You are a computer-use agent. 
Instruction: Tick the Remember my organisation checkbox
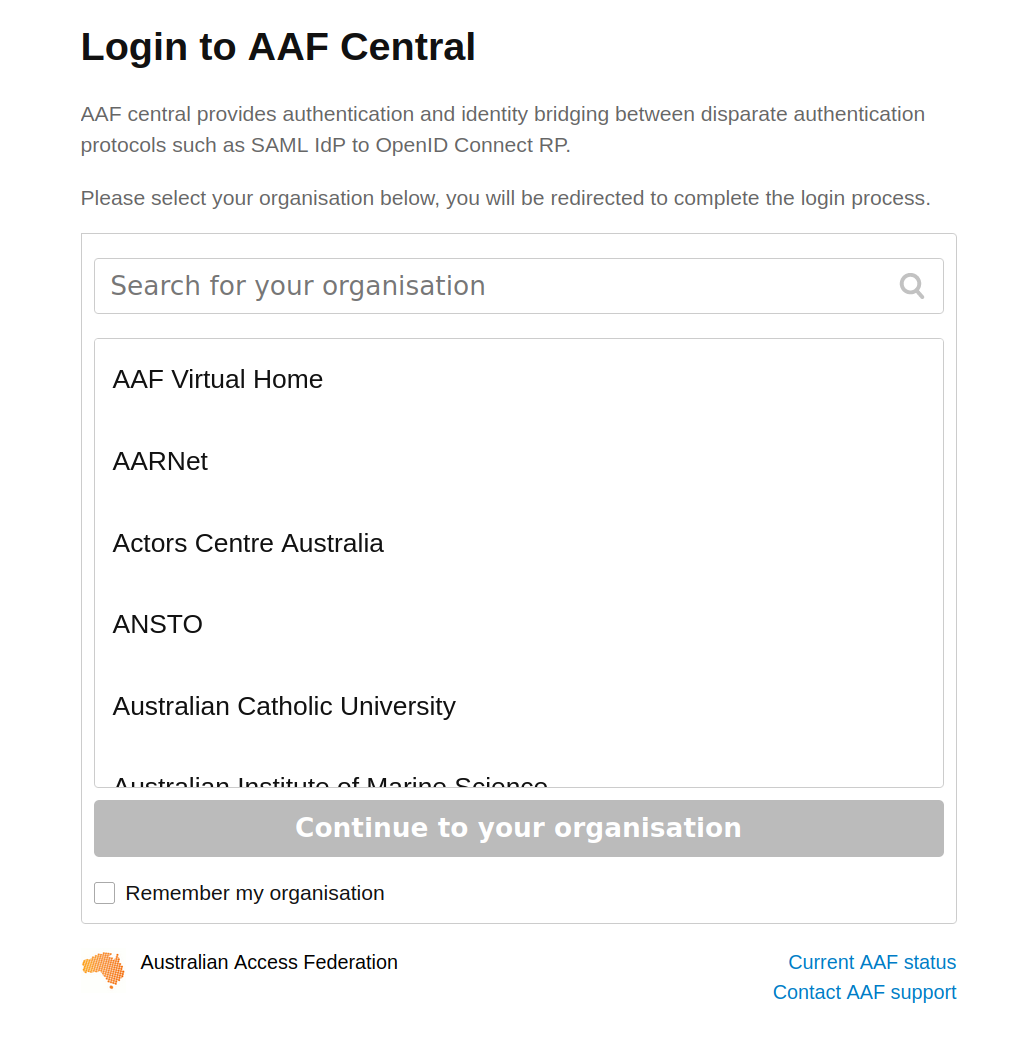point(105,893)
